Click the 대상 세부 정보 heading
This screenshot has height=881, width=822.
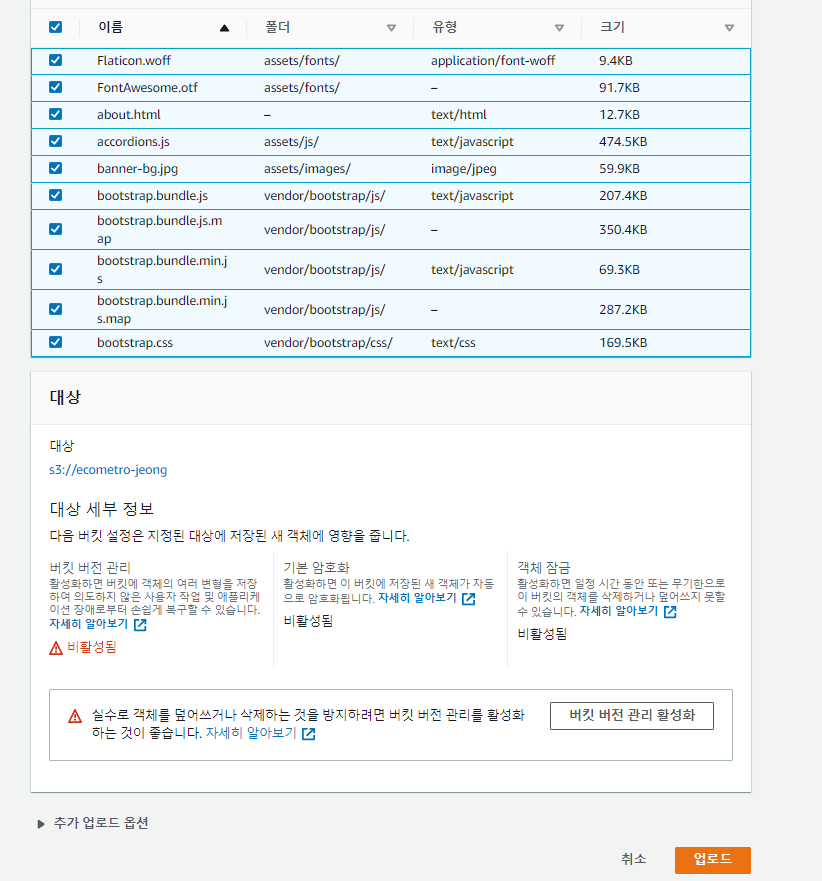tap(102, 509)
